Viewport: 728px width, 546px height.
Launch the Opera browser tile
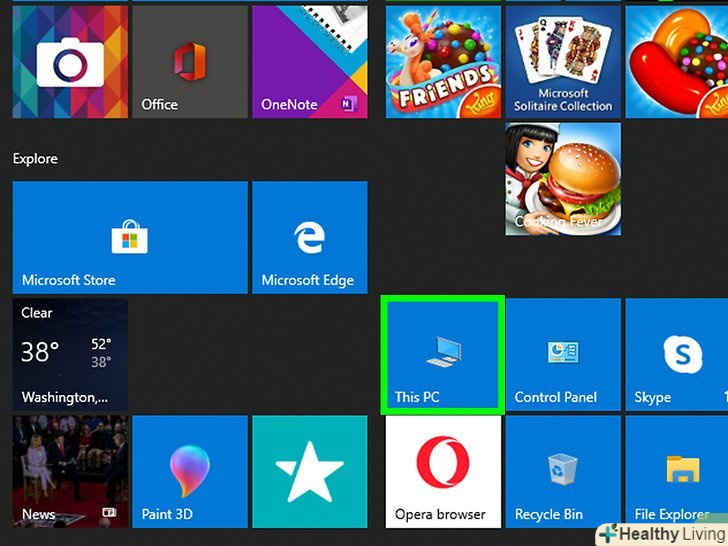(443, 472)
